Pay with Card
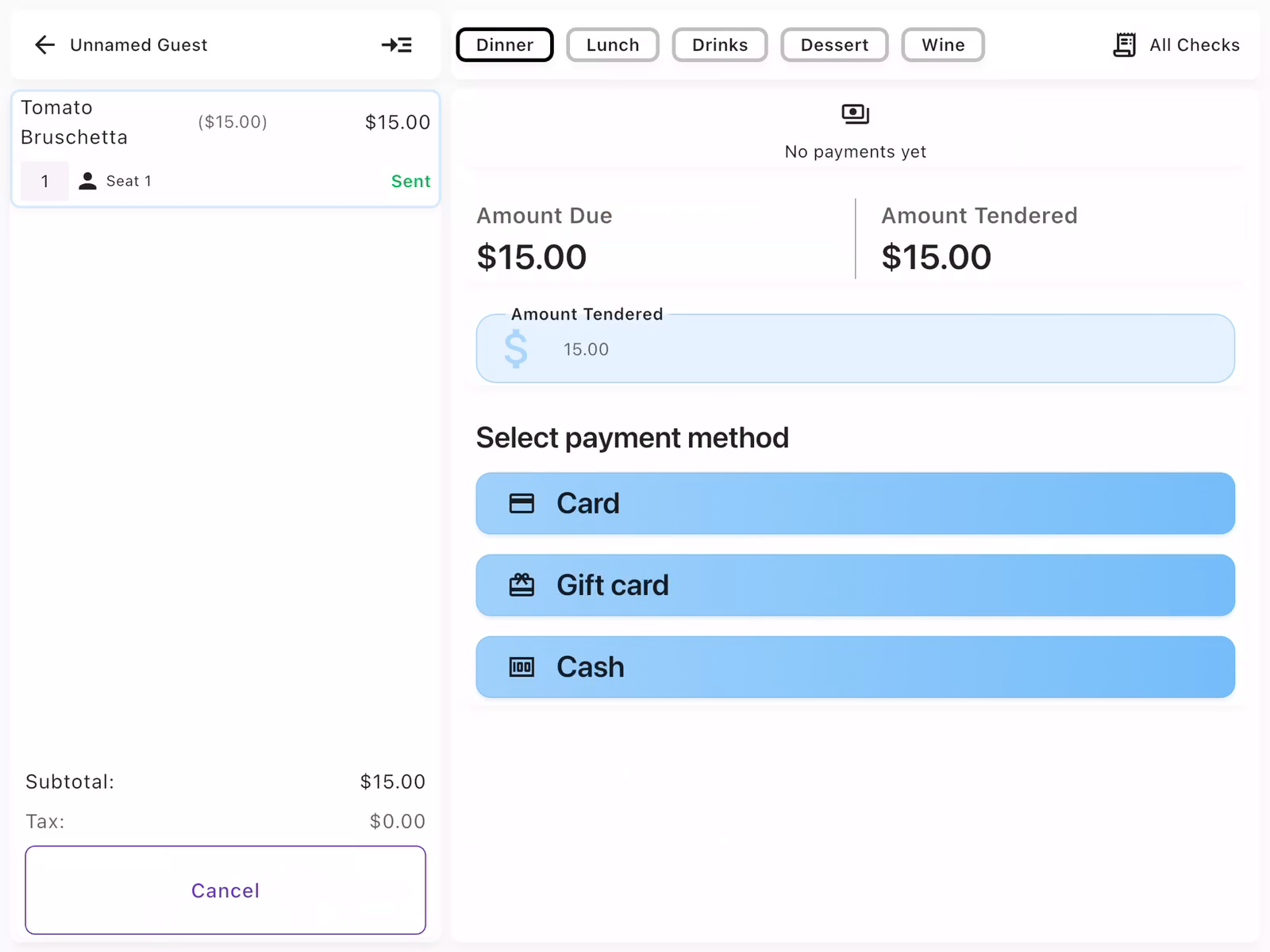The width and height of the screenshot is (1270, 952). (x=855, y=503)
